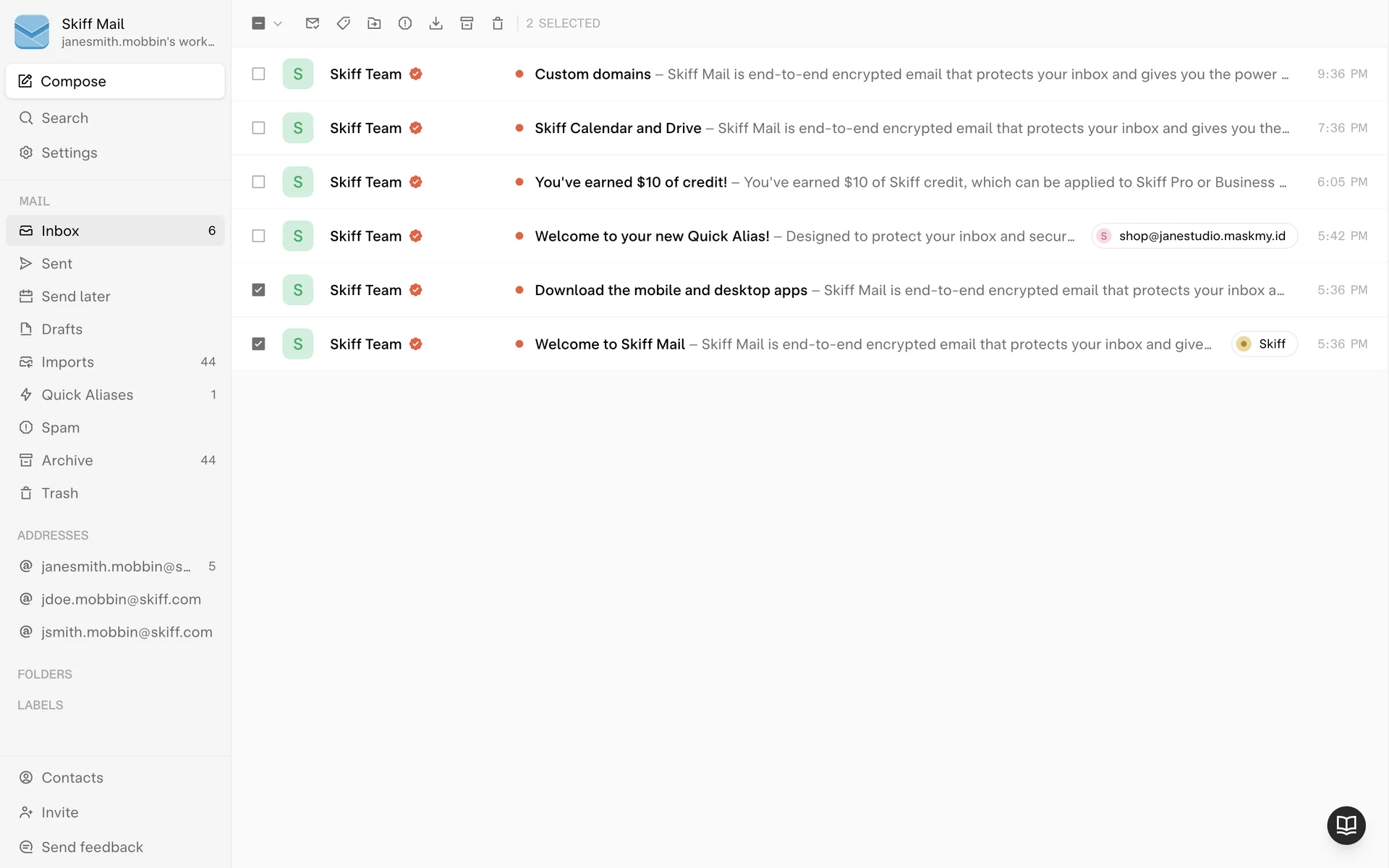Open the Skiff Calendar and Drive email
Screen dimensions: 1389x868
tap(618, 128)
